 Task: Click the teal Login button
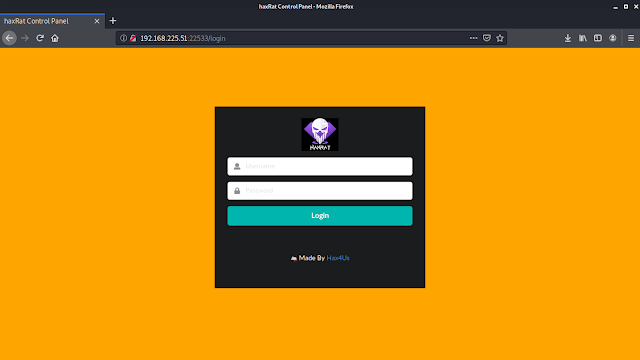pyautogui.click(x=320, y=216)
